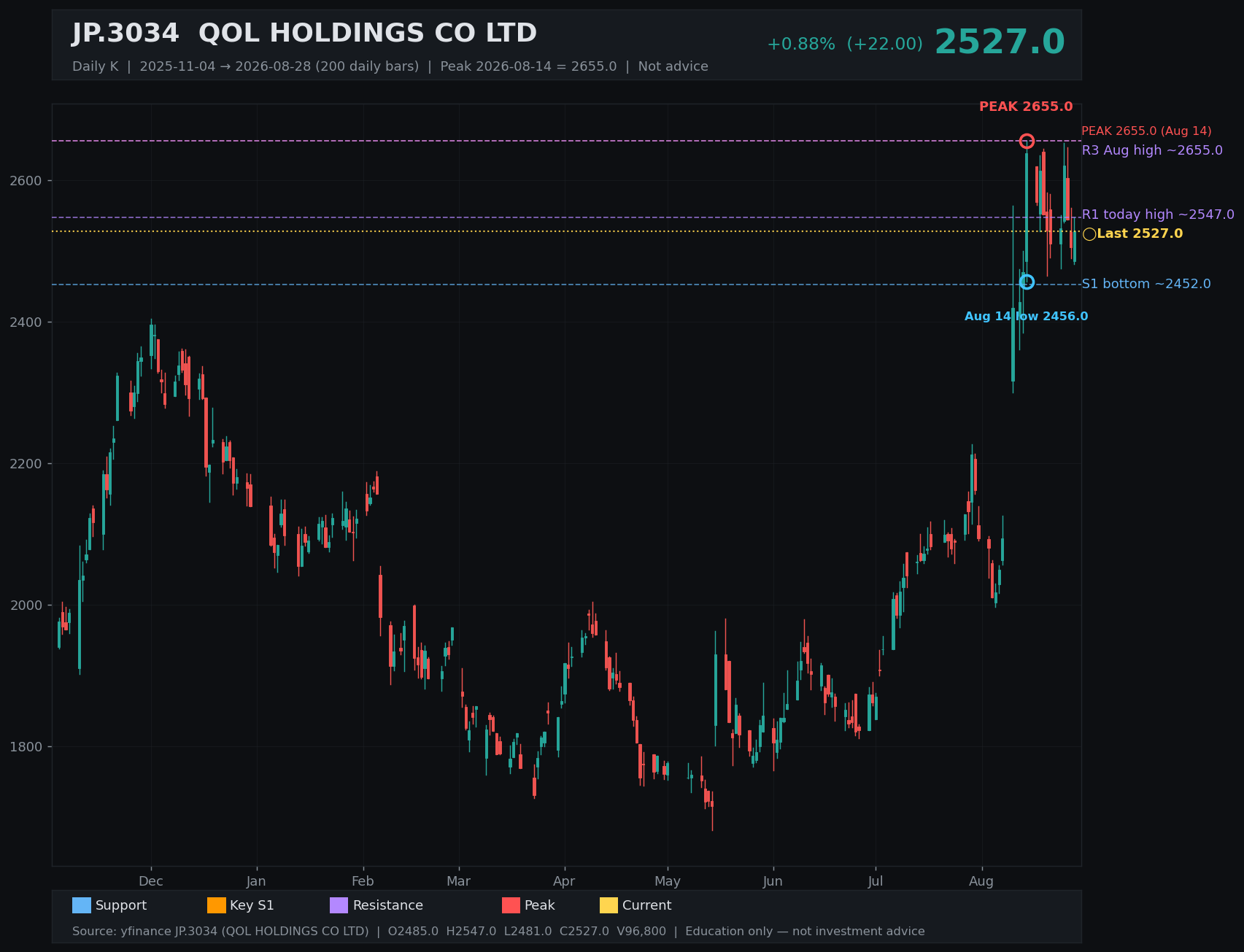The width and height of the screenshot is (1244, 952).
Task: Click the purple Resistance legend swatch
Action: 339,905
